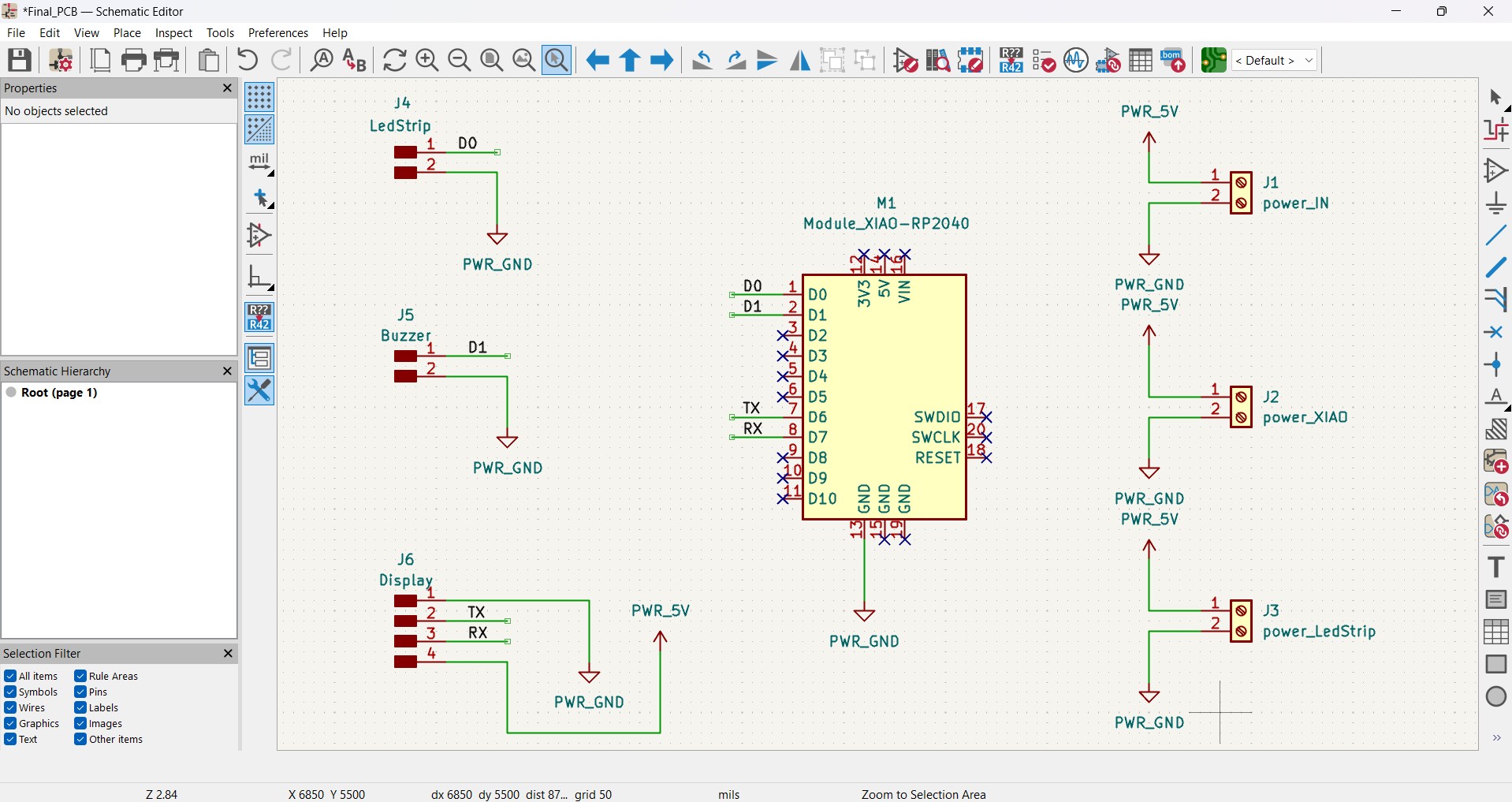Zoom out of schematic
This screenshot has width=1512, height=802.
[x=460, y=60]
